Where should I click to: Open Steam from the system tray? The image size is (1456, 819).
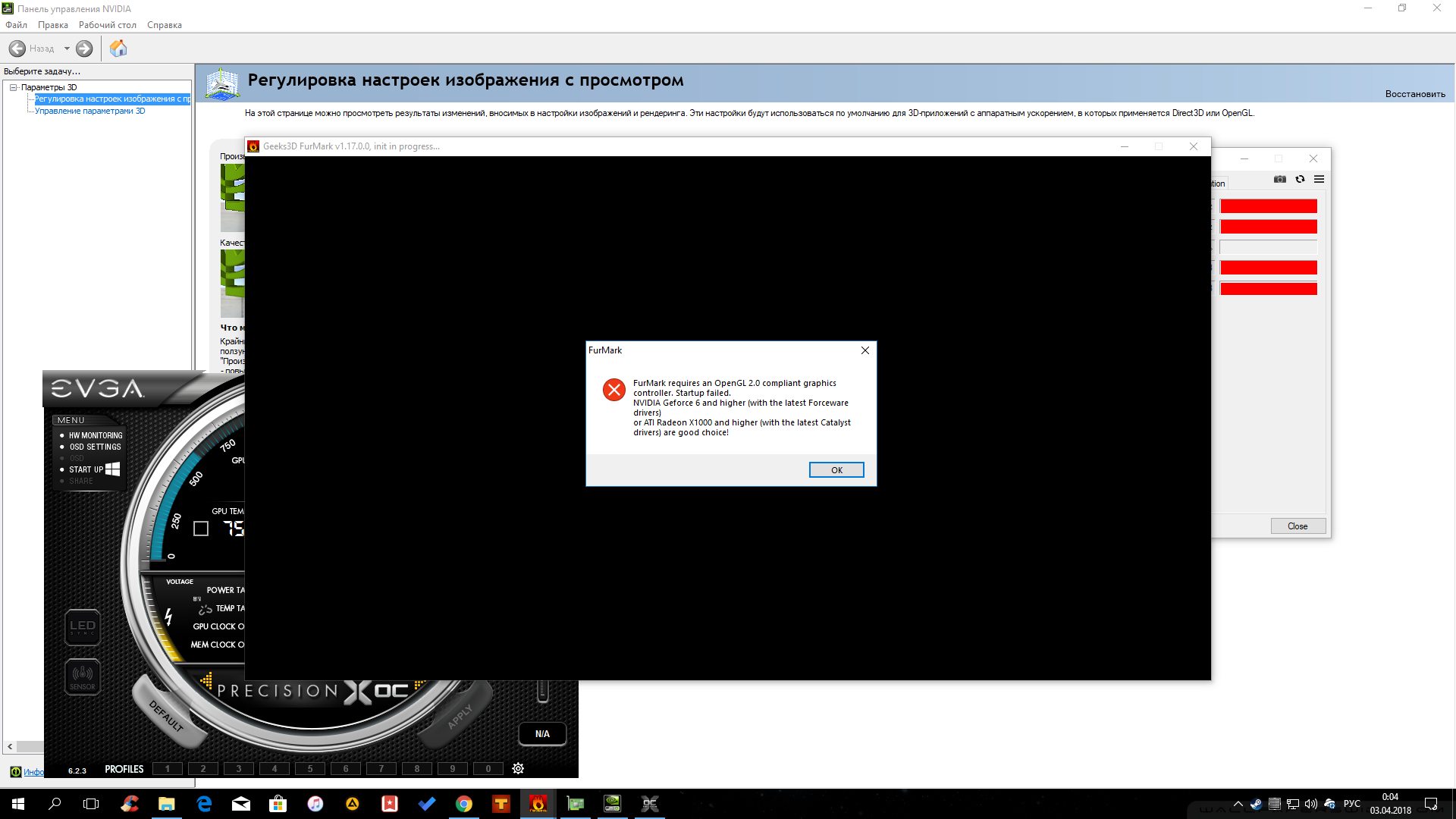coord(1257,804)
